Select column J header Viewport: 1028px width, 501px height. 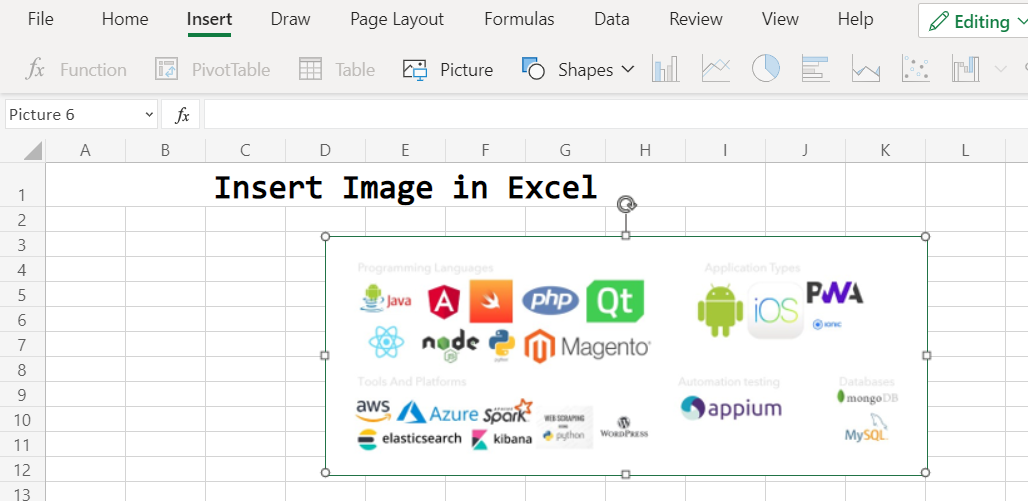(805, 151)
